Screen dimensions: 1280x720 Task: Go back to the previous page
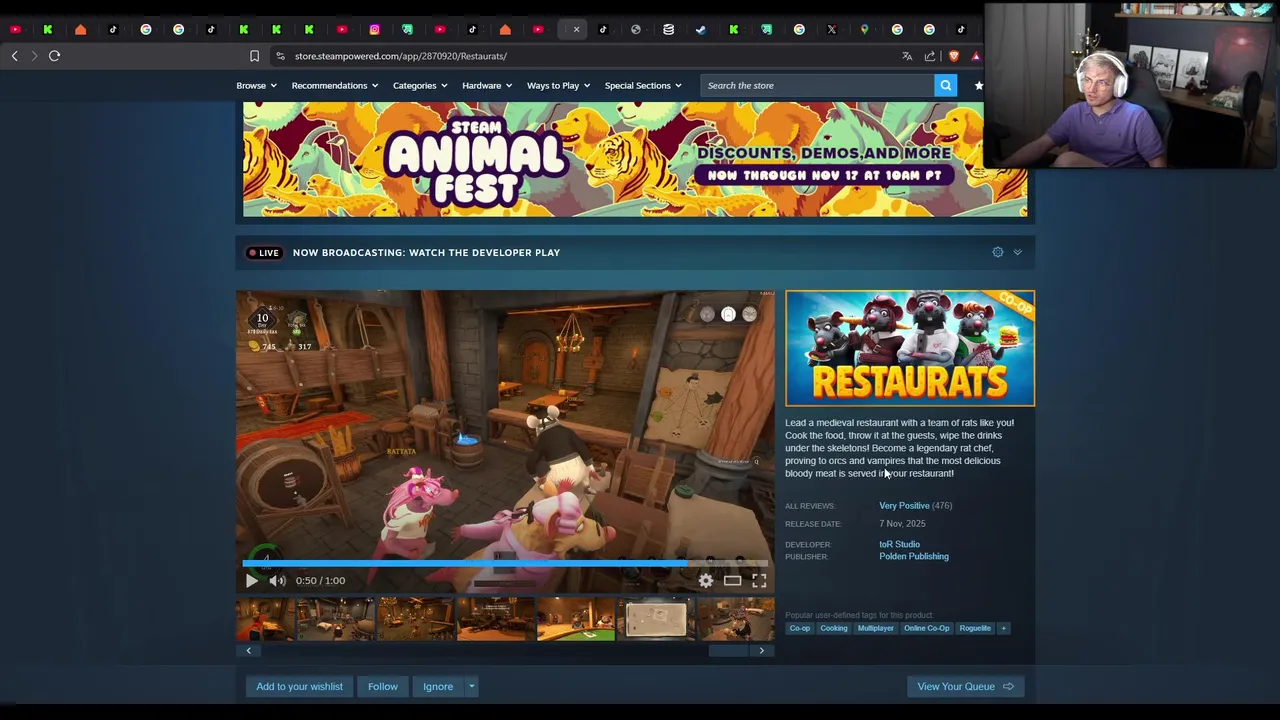[14, 56]
